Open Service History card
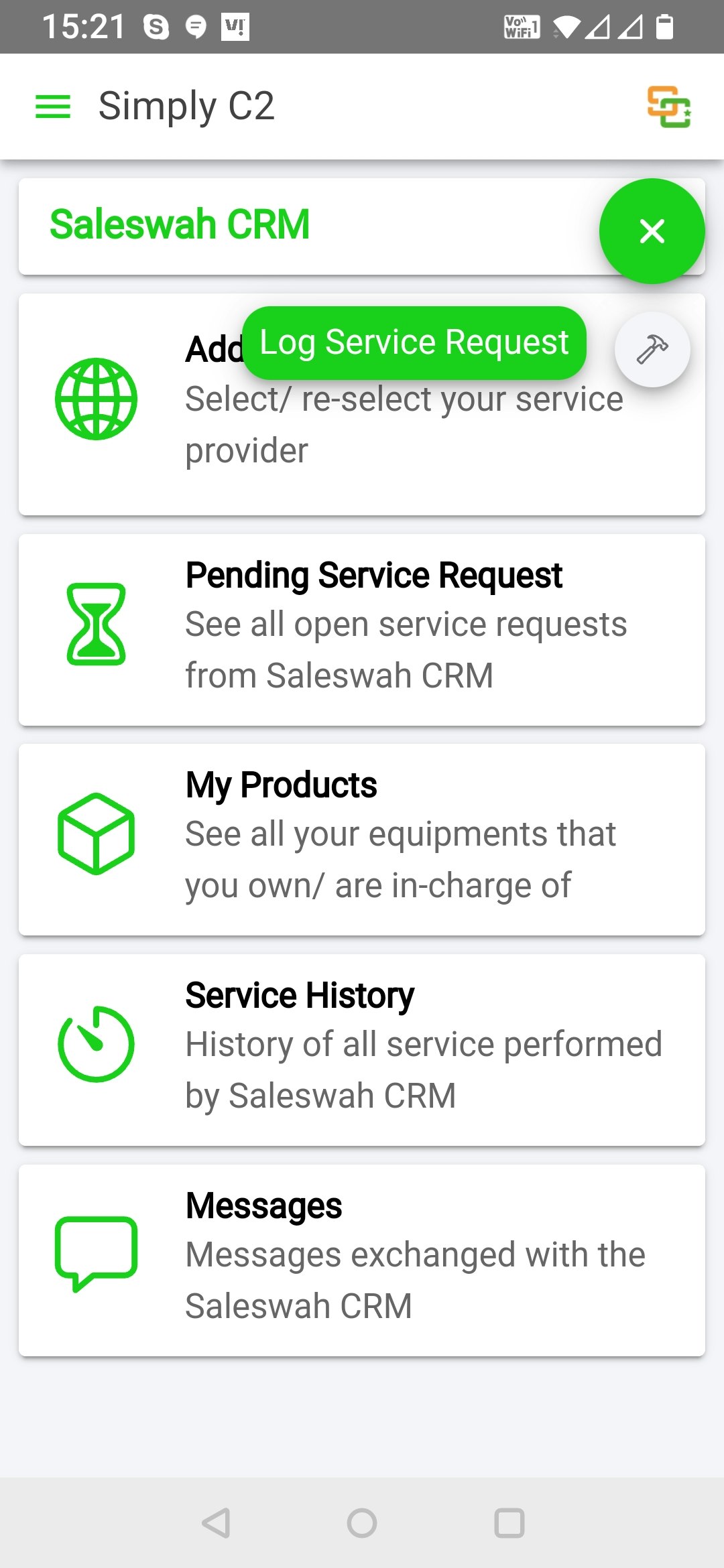The width and height of the screenshot is (724, 1568). 362,1050
